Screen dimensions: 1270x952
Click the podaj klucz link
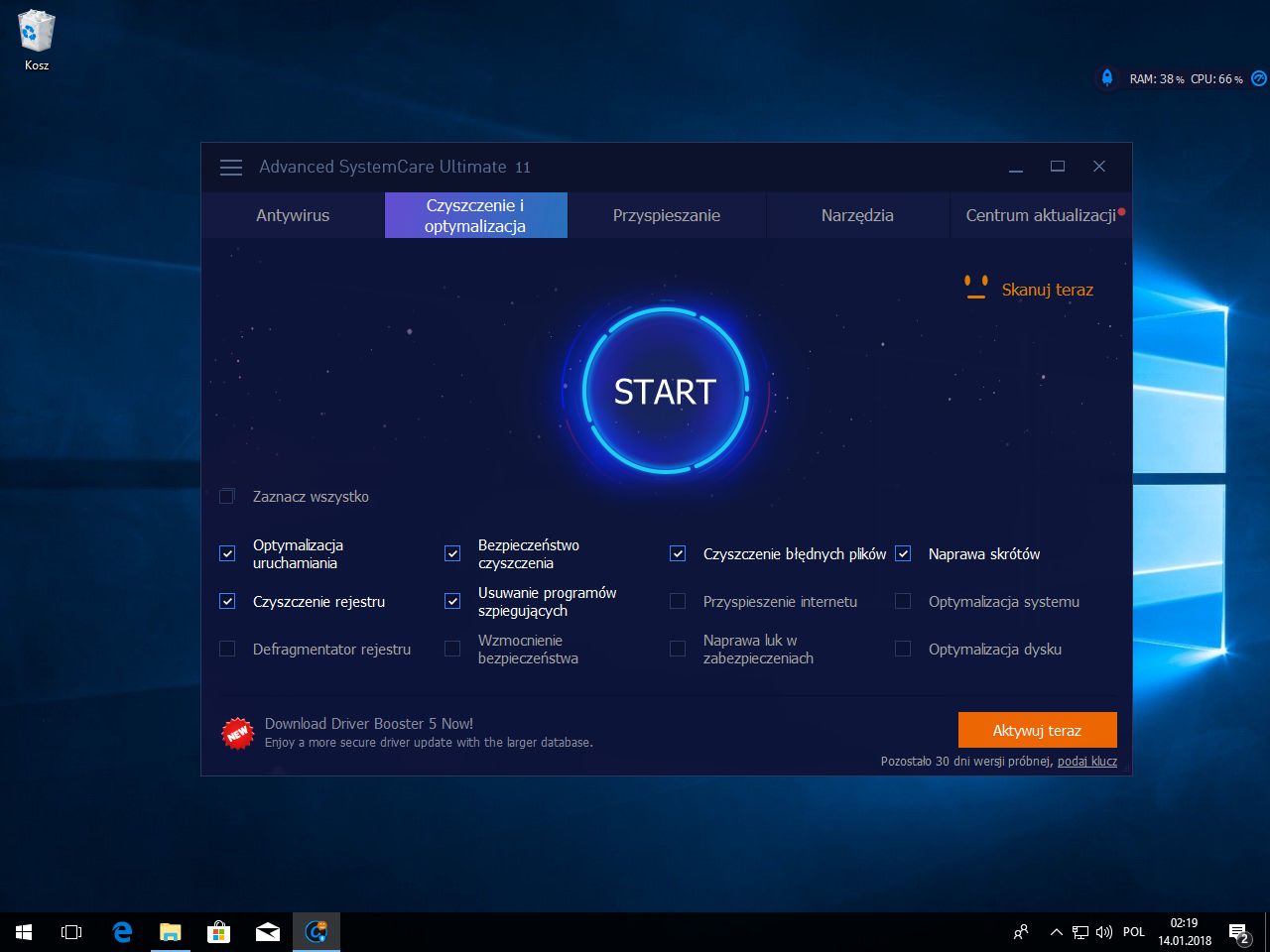tap(1087, 762)
